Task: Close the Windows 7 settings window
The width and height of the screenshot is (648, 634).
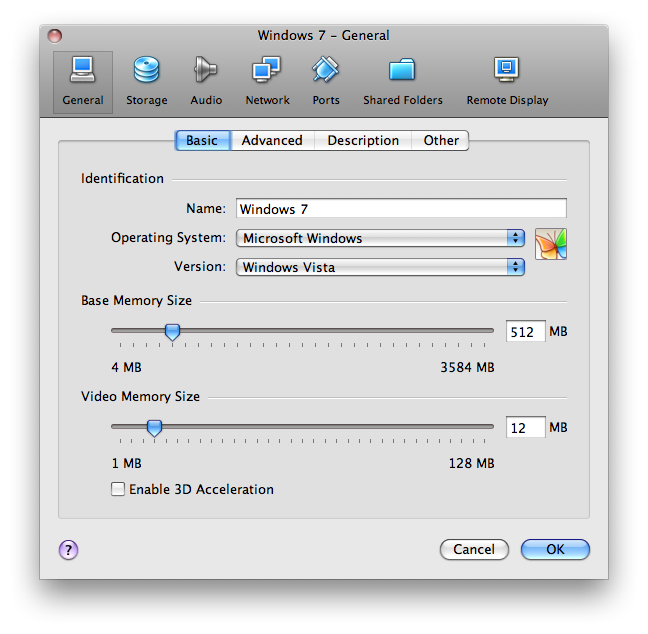Action: click(55, 36)
